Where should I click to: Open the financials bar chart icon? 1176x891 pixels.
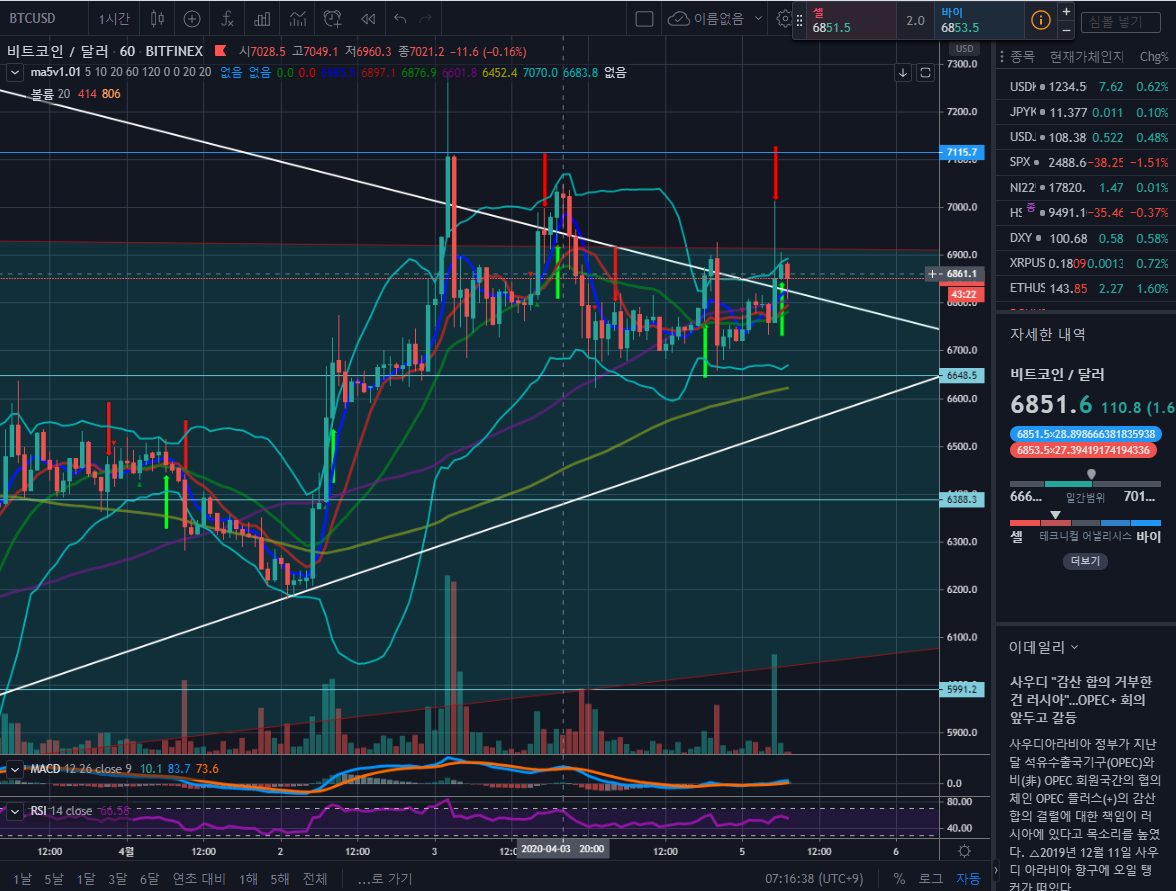[262, 19]
